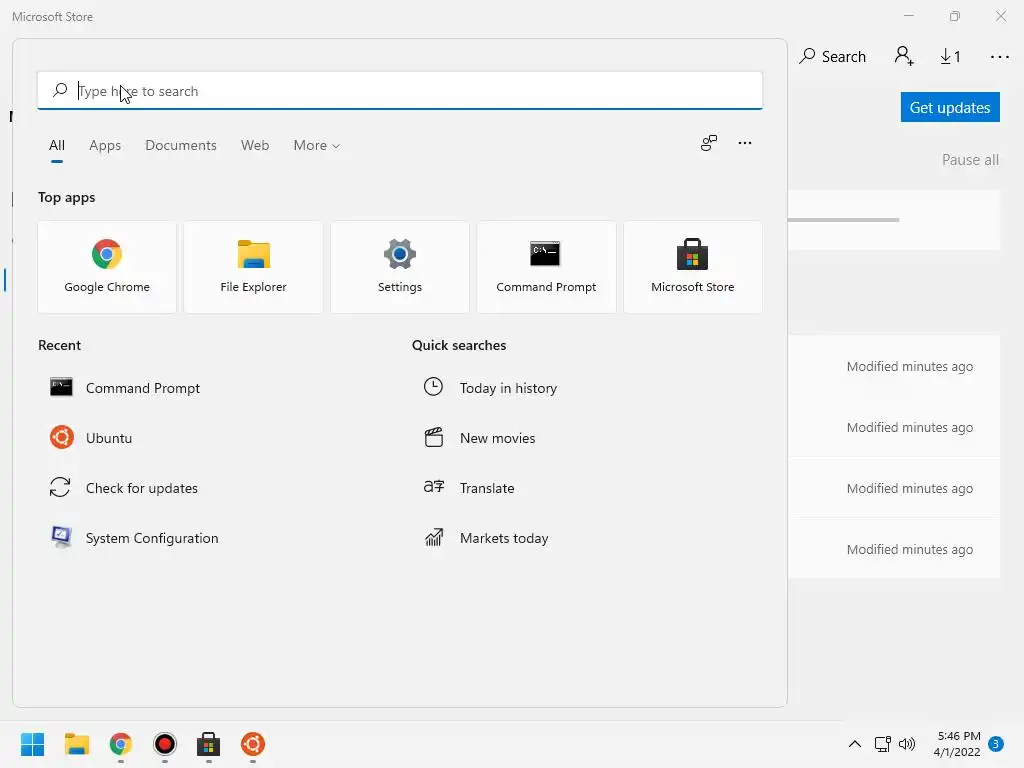This screenshot has height=768, width=1024.
Task: Click the Type here to search field
Action: pyautogui.click(x=400, y=91)
